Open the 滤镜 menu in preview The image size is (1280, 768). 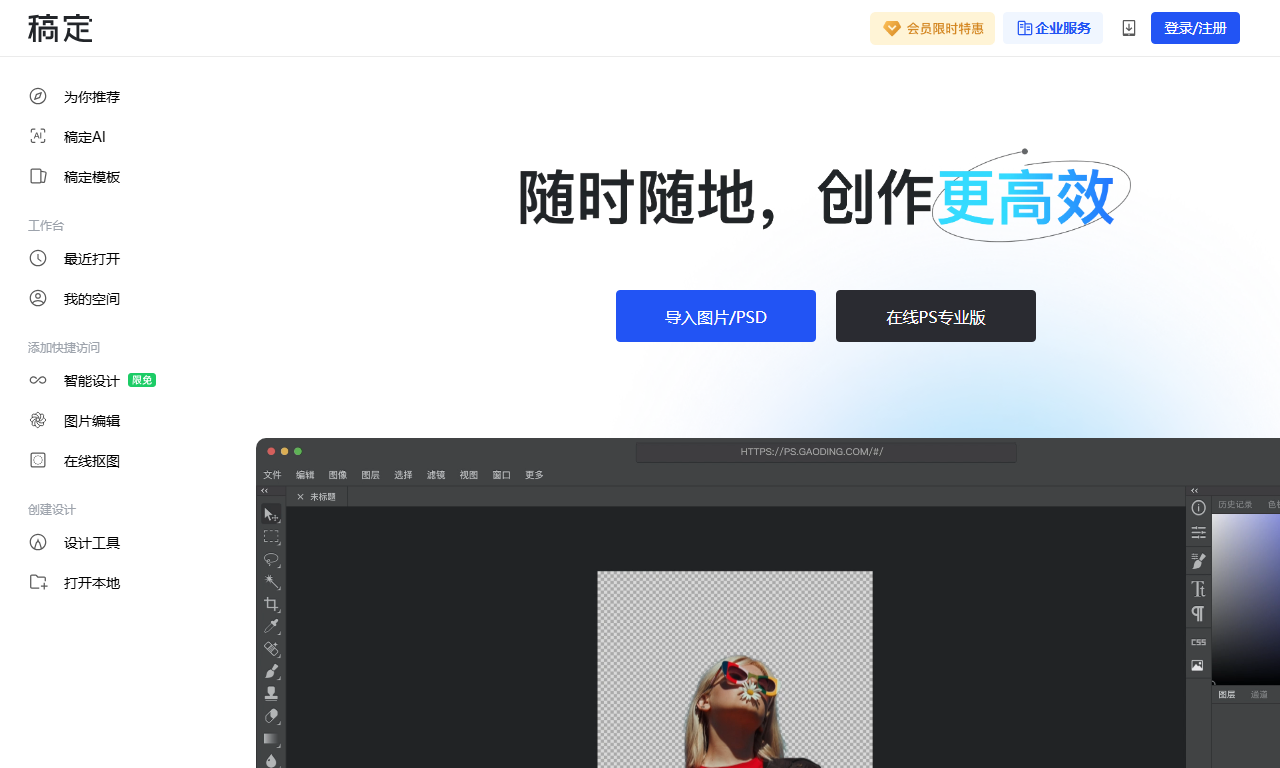pyautogui.click(x=436, y=475)
